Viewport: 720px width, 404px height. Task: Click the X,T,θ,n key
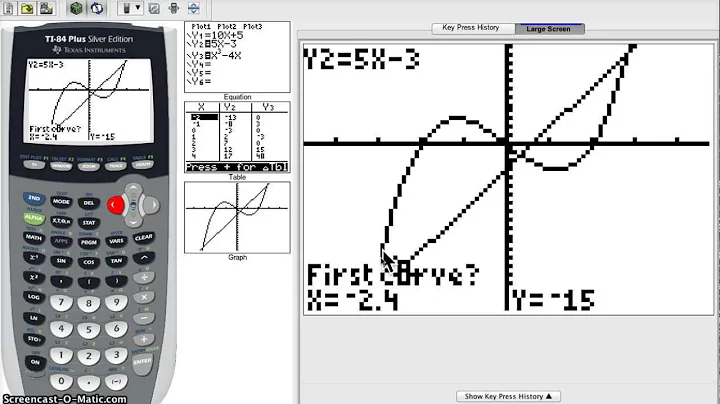tap(61, 221)
